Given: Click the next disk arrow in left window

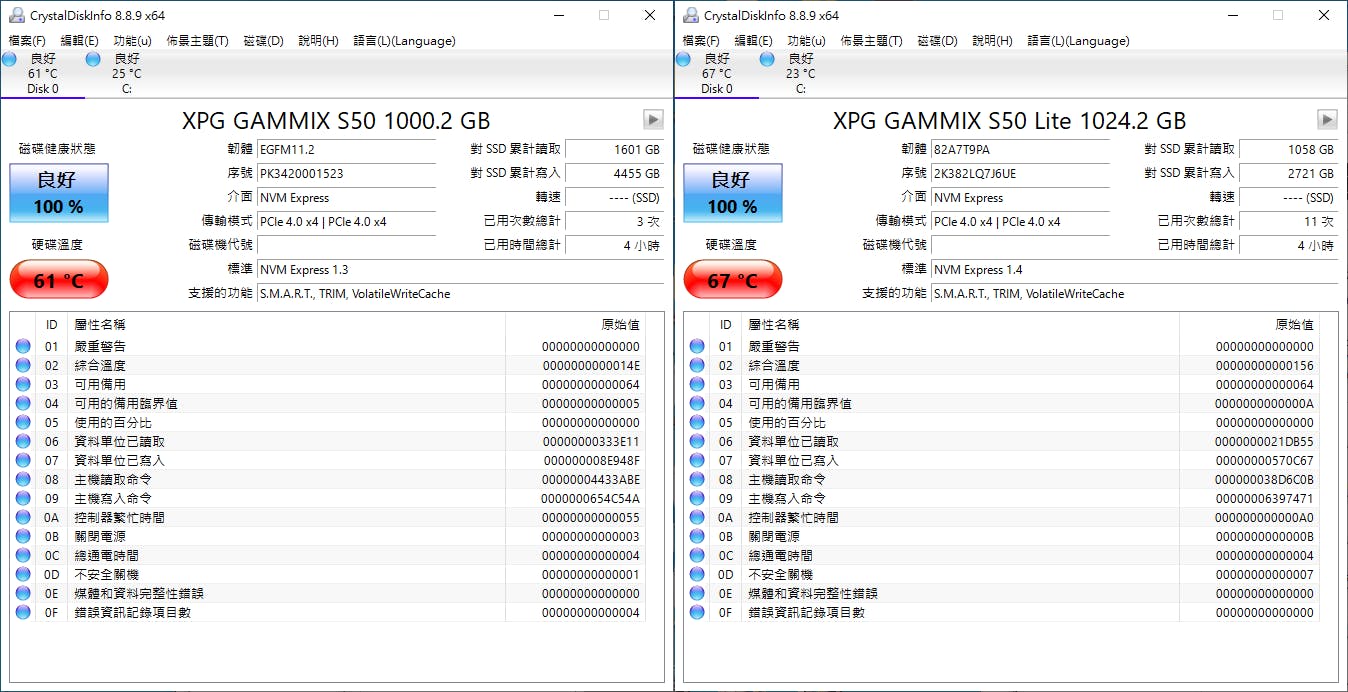Looking at the screenshot, I should [653, 120].
